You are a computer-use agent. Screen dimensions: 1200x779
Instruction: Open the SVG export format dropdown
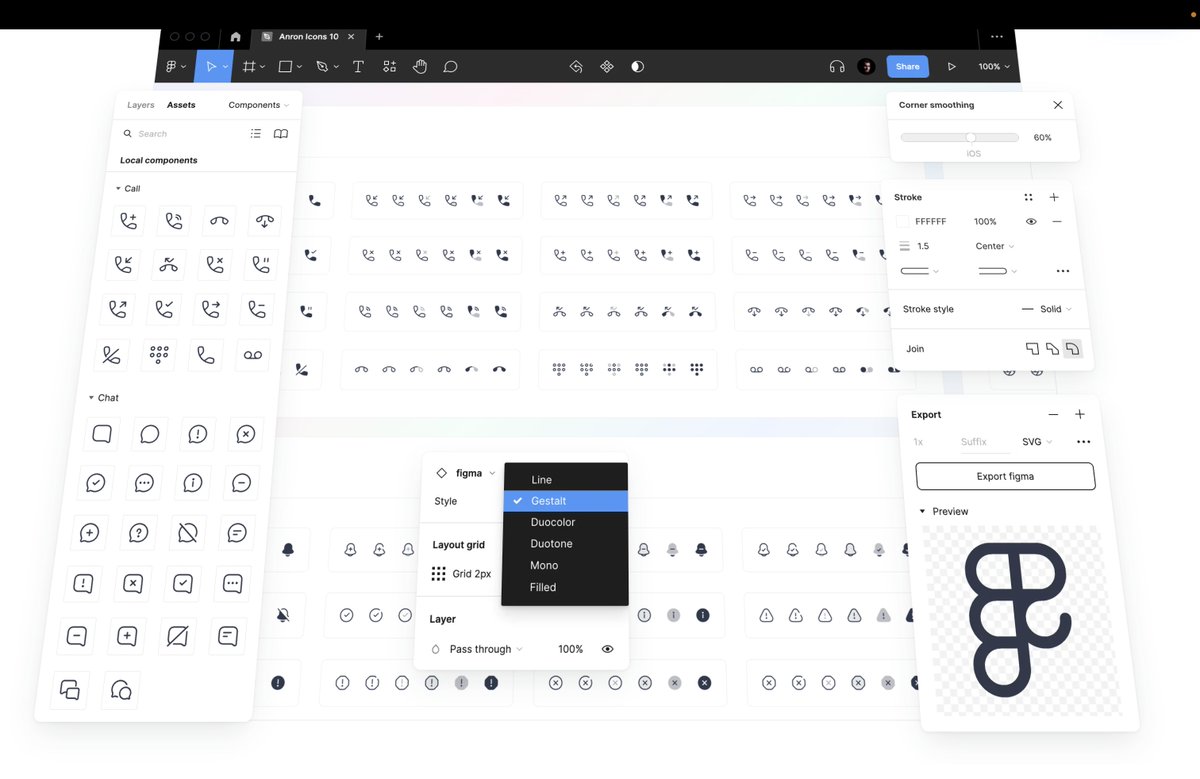tap(1037, 442)
